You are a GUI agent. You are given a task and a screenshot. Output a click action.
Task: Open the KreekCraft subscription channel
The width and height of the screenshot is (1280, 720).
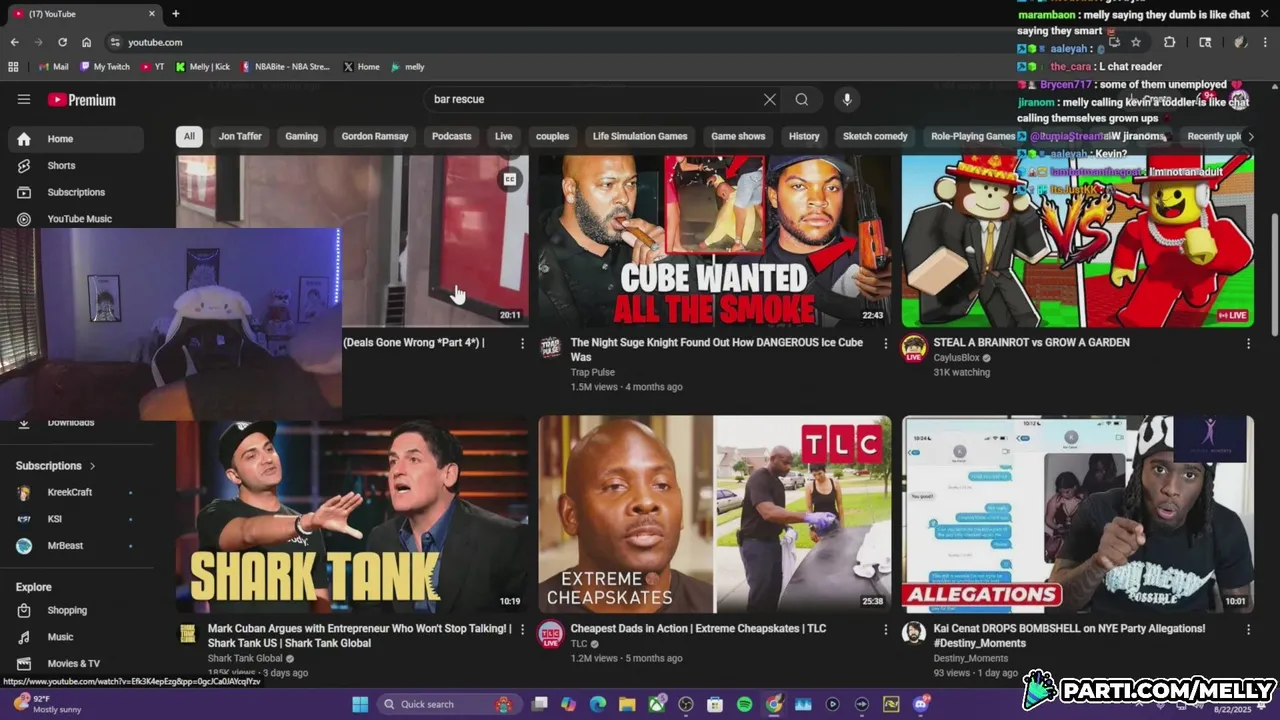pos(77,492)
